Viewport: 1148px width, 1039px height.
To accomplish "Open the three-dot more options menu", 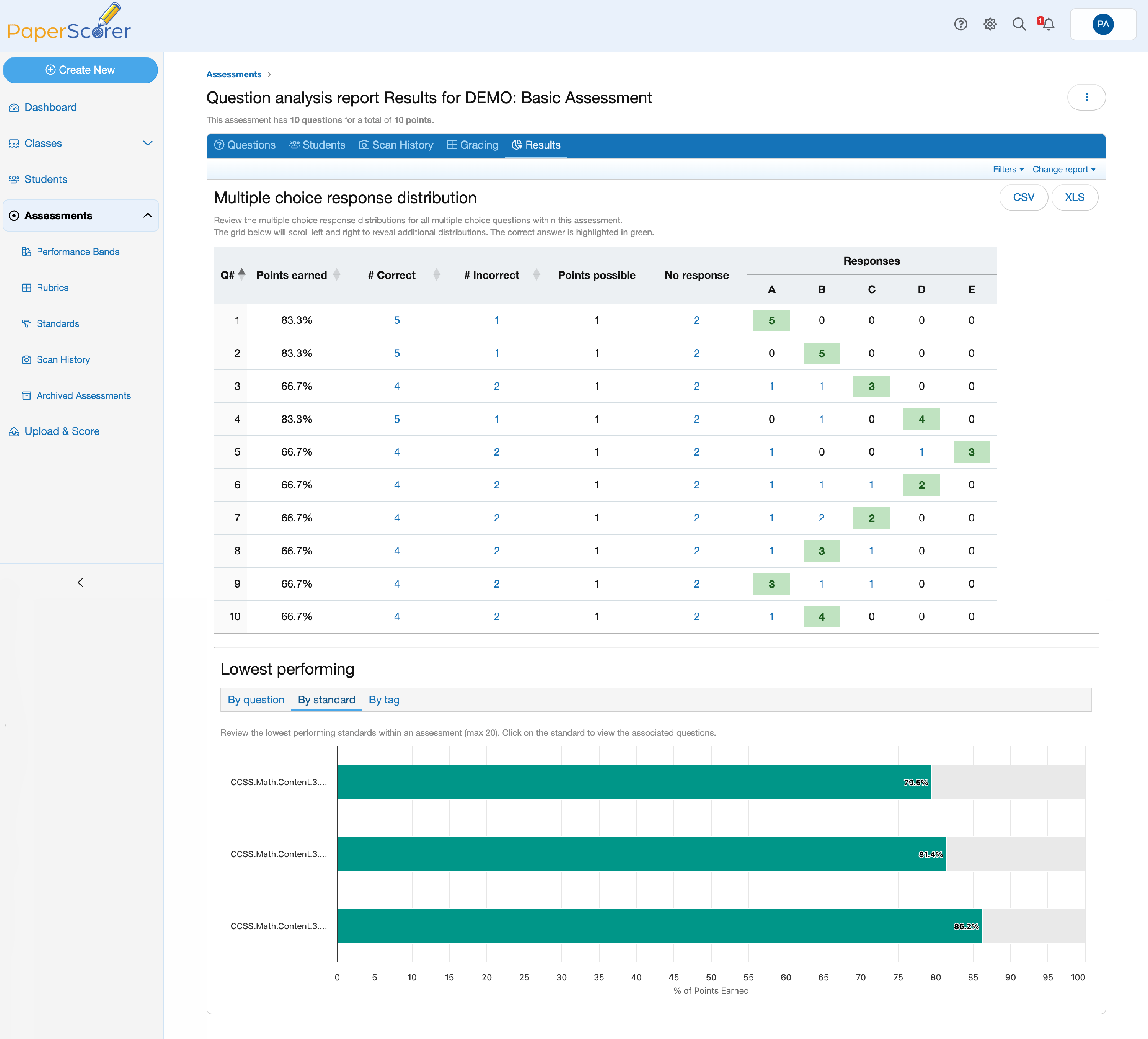I will pyautogui.click(x=1086, y=97).
